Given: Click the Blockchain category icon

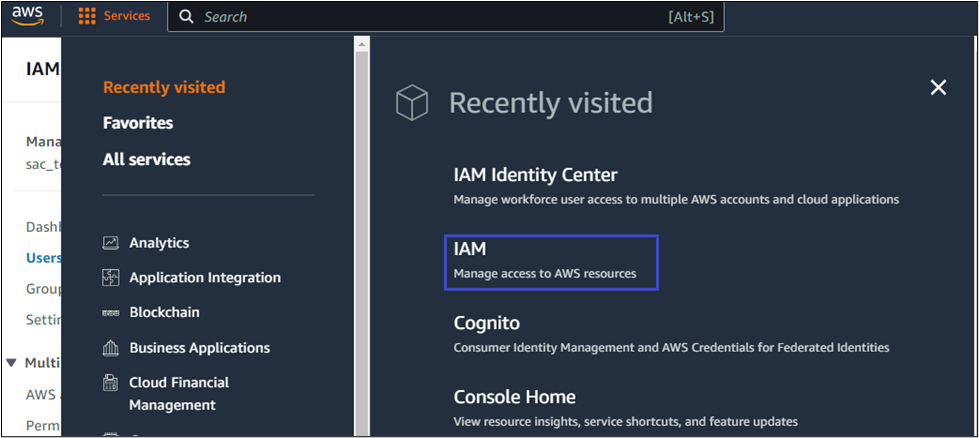Looking at the screenshot, I should pos(111,313).
